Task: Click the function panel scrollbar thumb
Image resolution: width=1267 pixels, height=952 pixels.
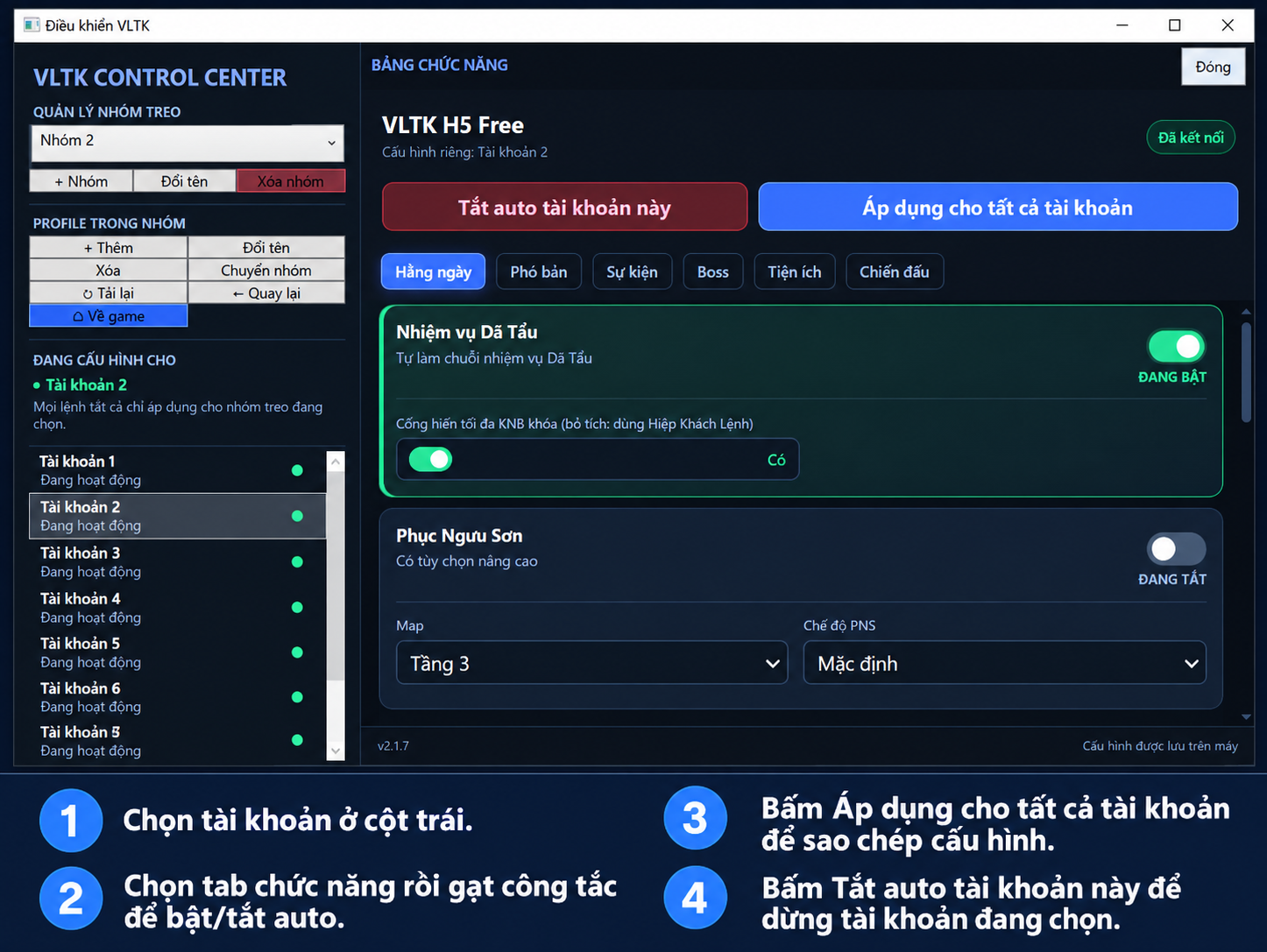Action: pyautogui.click(x=1246, y=373)
